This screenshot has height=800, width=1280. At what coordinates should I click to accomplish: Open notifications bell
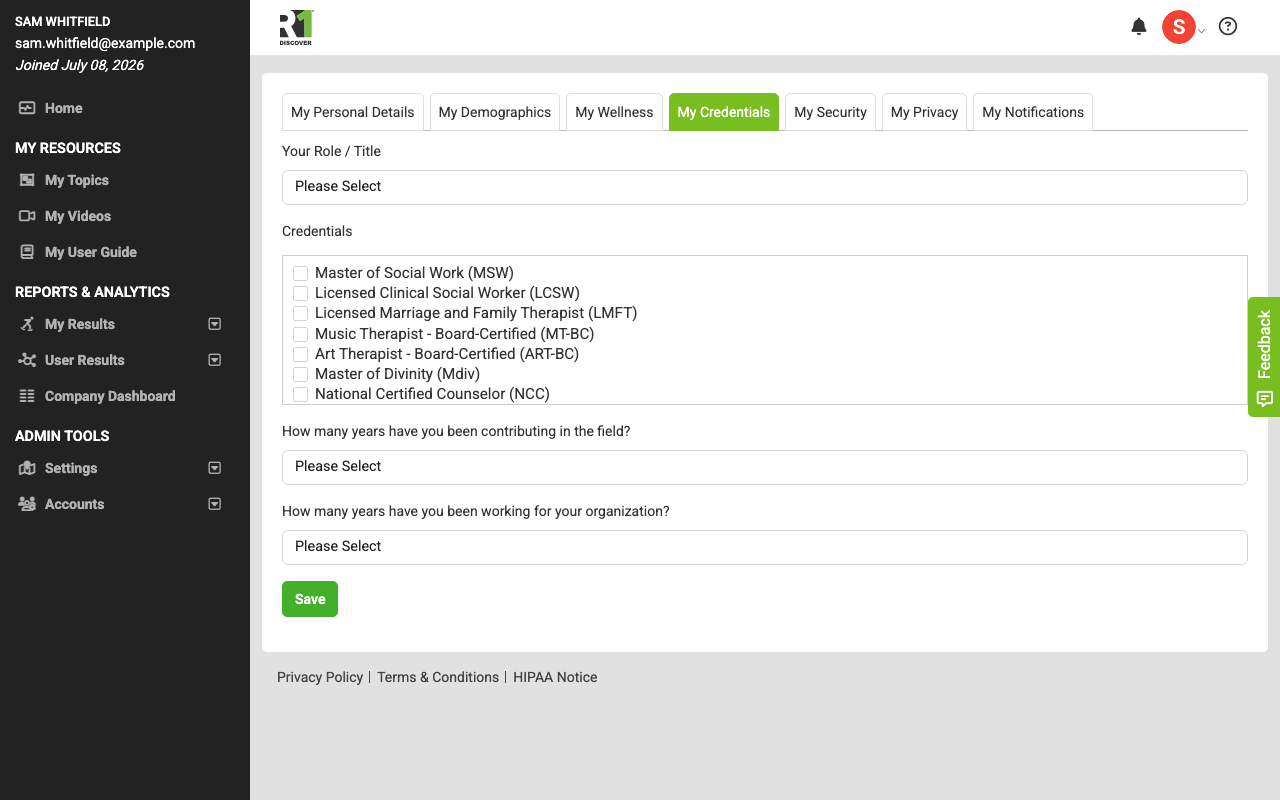pos(1139,27)
